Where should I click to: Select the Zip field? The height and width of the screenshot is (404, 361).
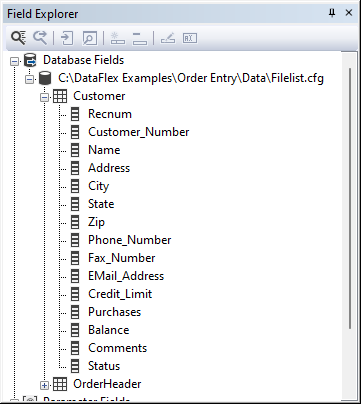click(96, 222)
